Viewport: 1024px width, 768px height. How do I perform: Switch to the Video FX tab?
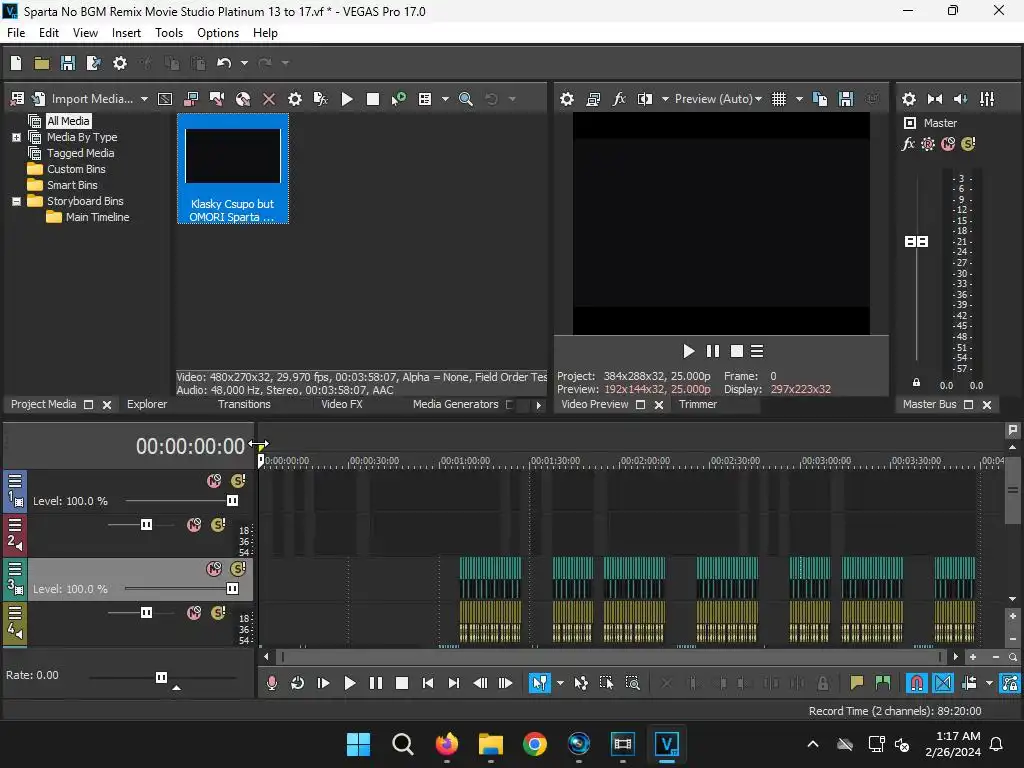[x=342, y=404]
